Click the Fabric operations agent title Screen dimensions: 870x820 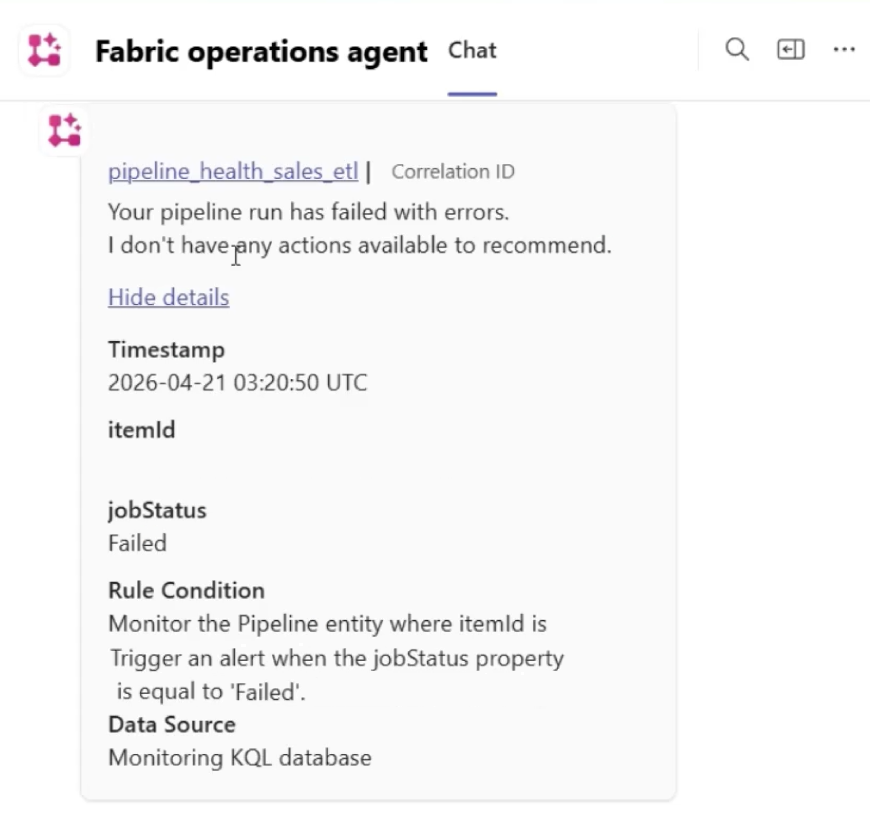click(x=261, y=52)
